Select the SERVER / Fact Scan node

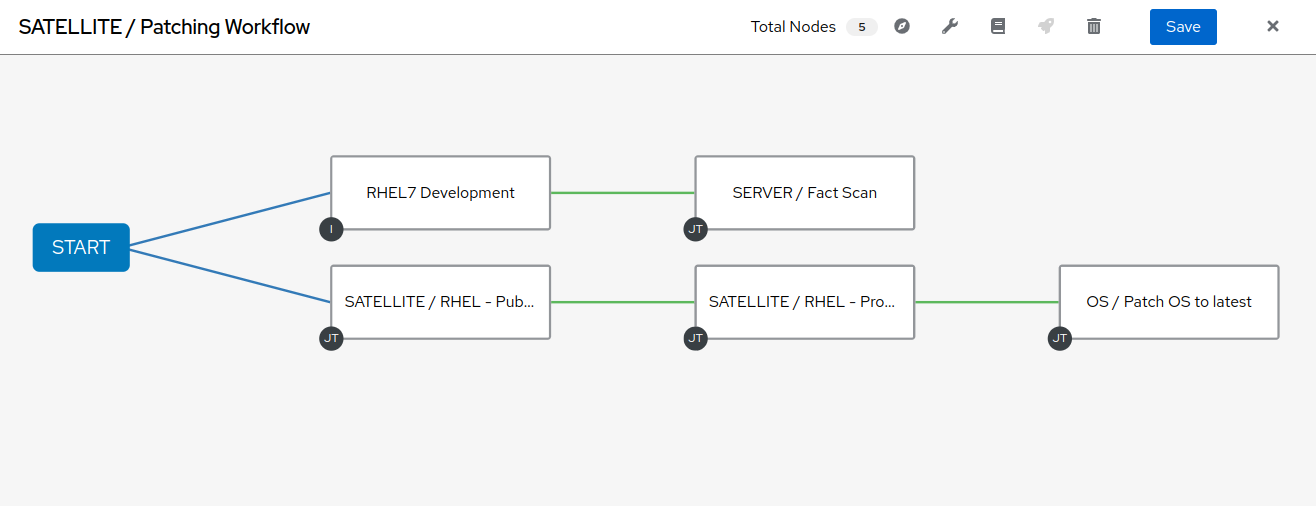[805, 192]
